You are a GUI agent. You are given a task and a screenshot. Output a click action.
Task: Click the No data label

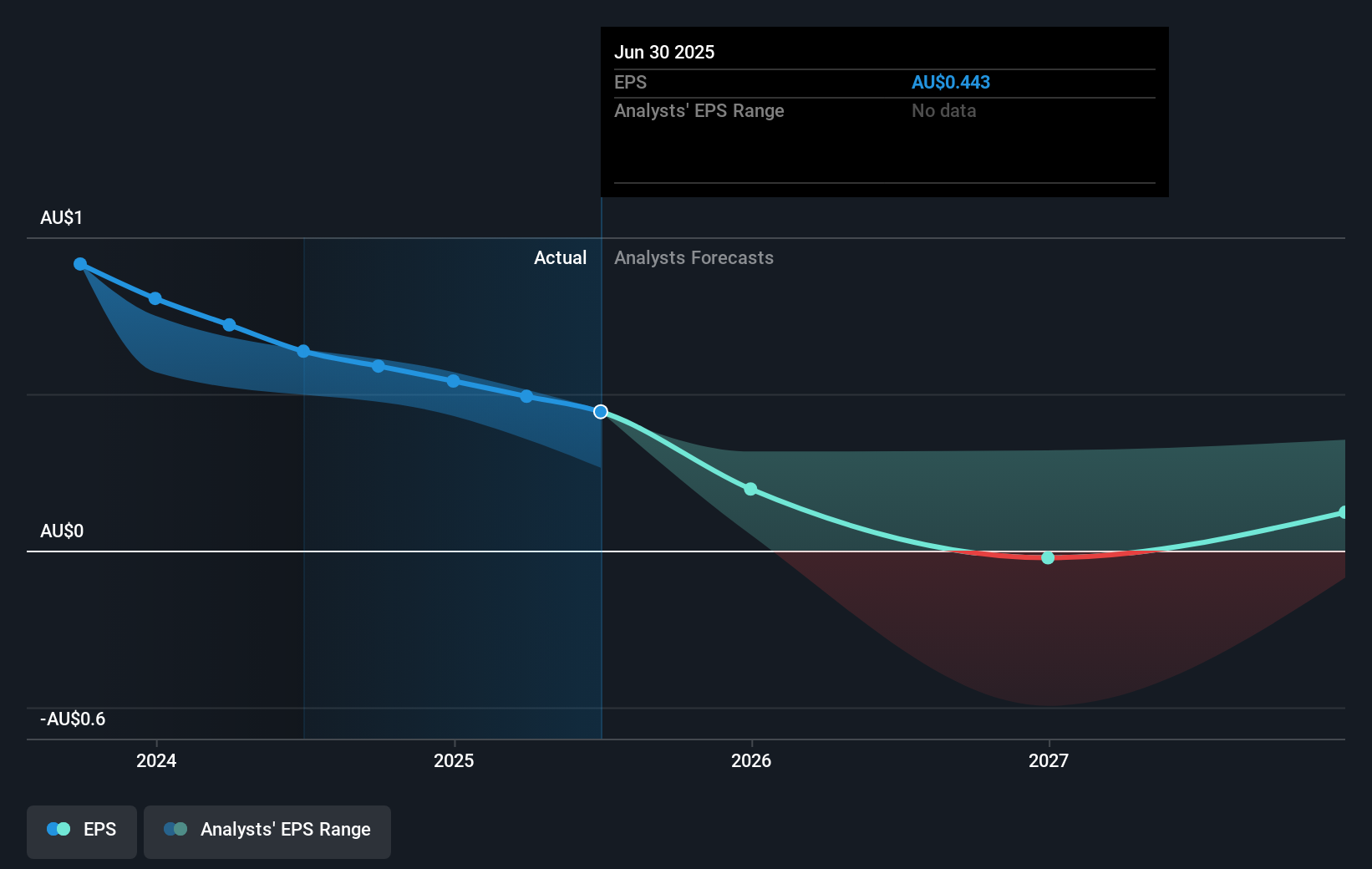pyautogui.click(x=943, y=110)
